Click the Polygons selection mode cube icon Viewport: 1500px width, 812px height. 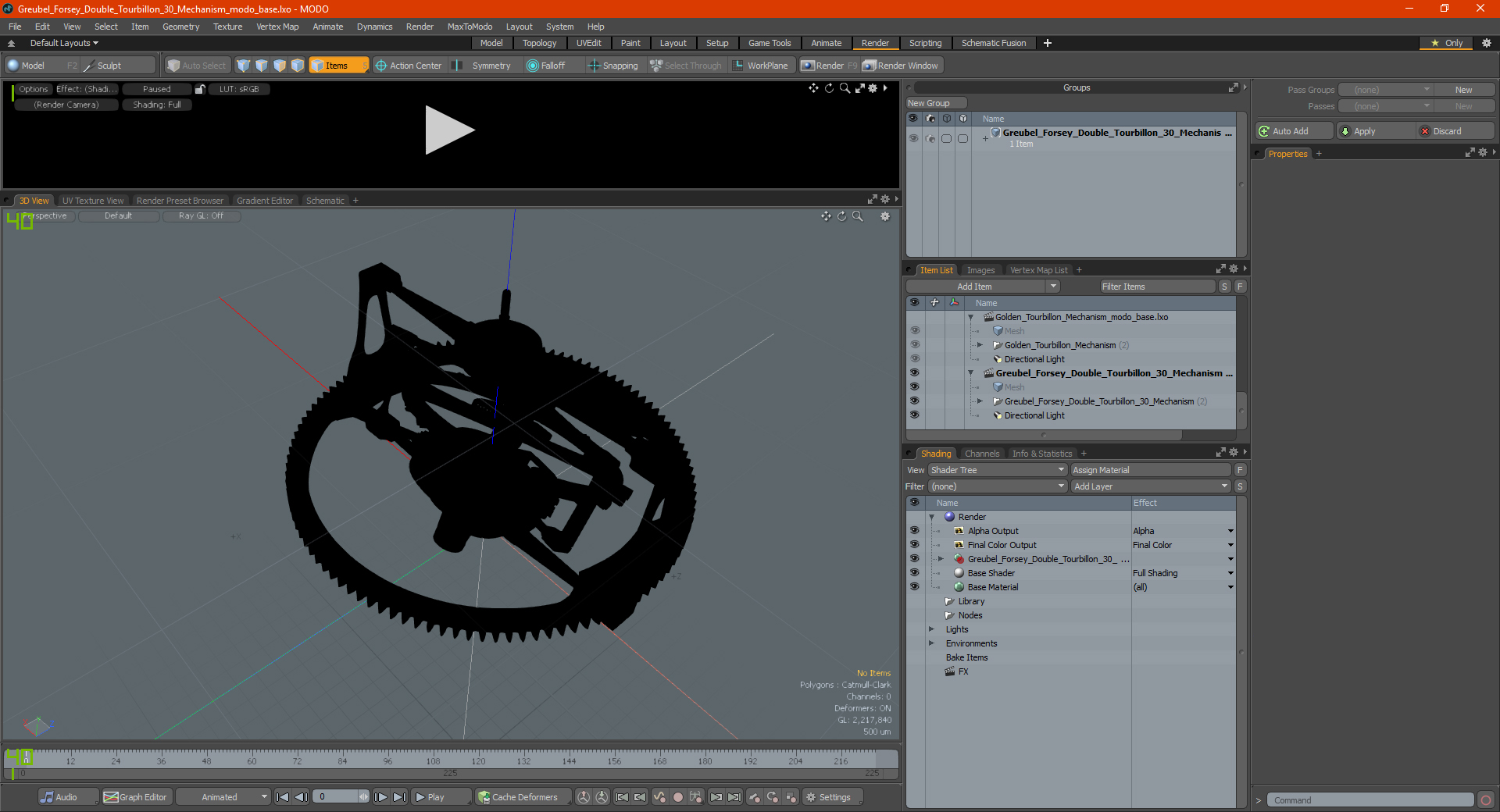coord(280,66)
